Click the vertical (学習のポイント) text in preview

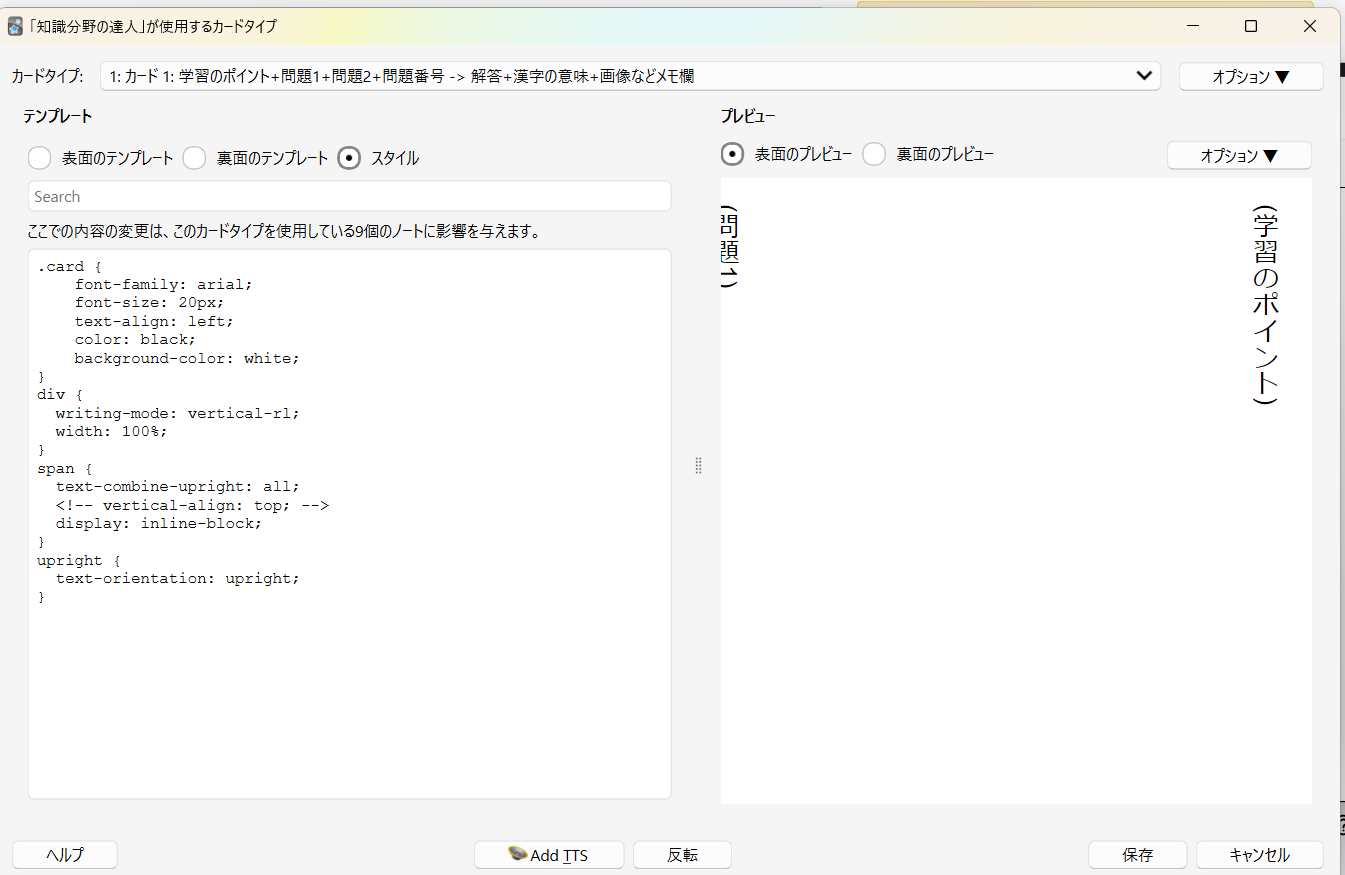click(1265, 305)
